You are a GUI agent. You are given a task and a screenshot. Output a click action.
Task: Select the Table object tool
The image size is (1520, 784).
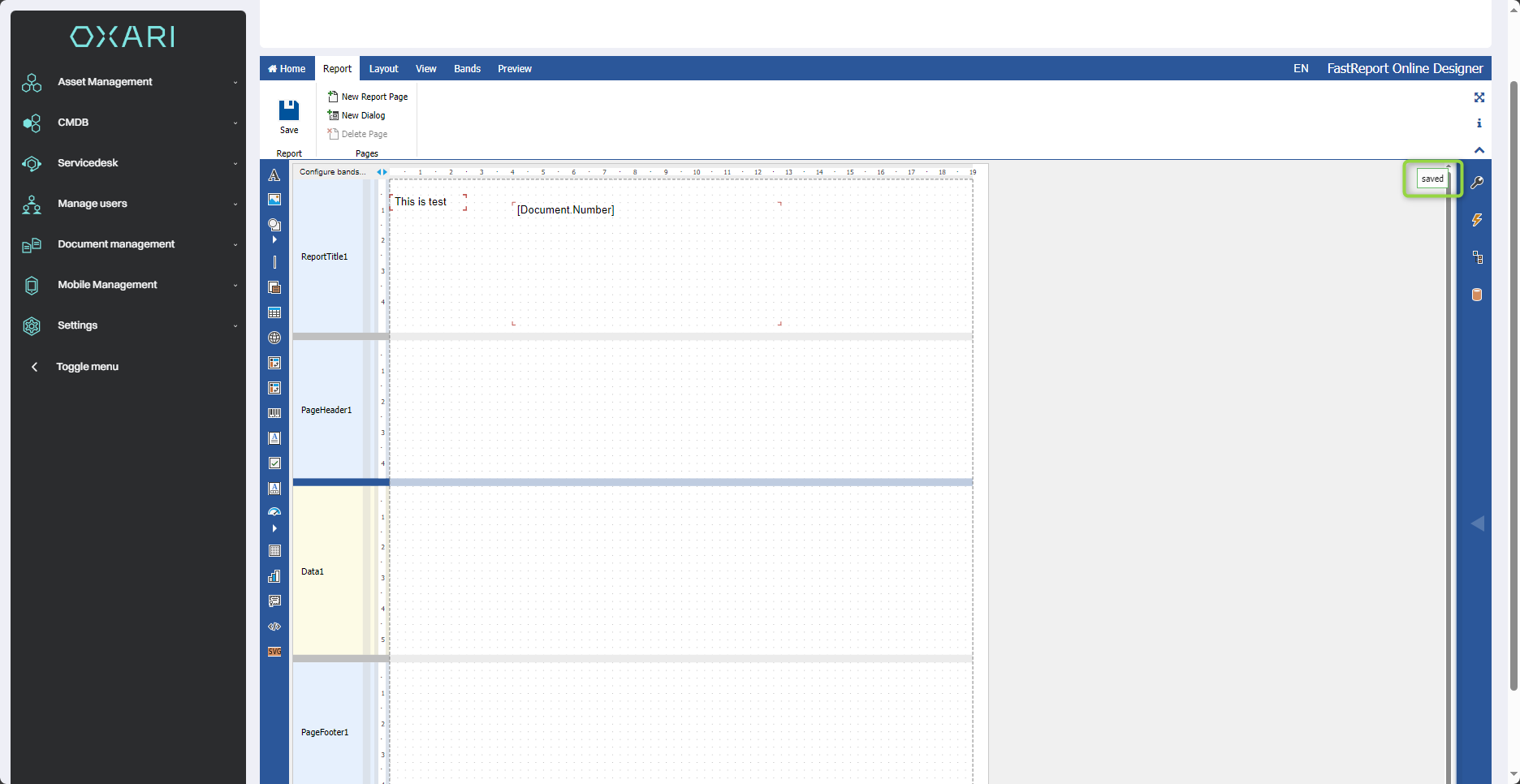pos(274,312)
